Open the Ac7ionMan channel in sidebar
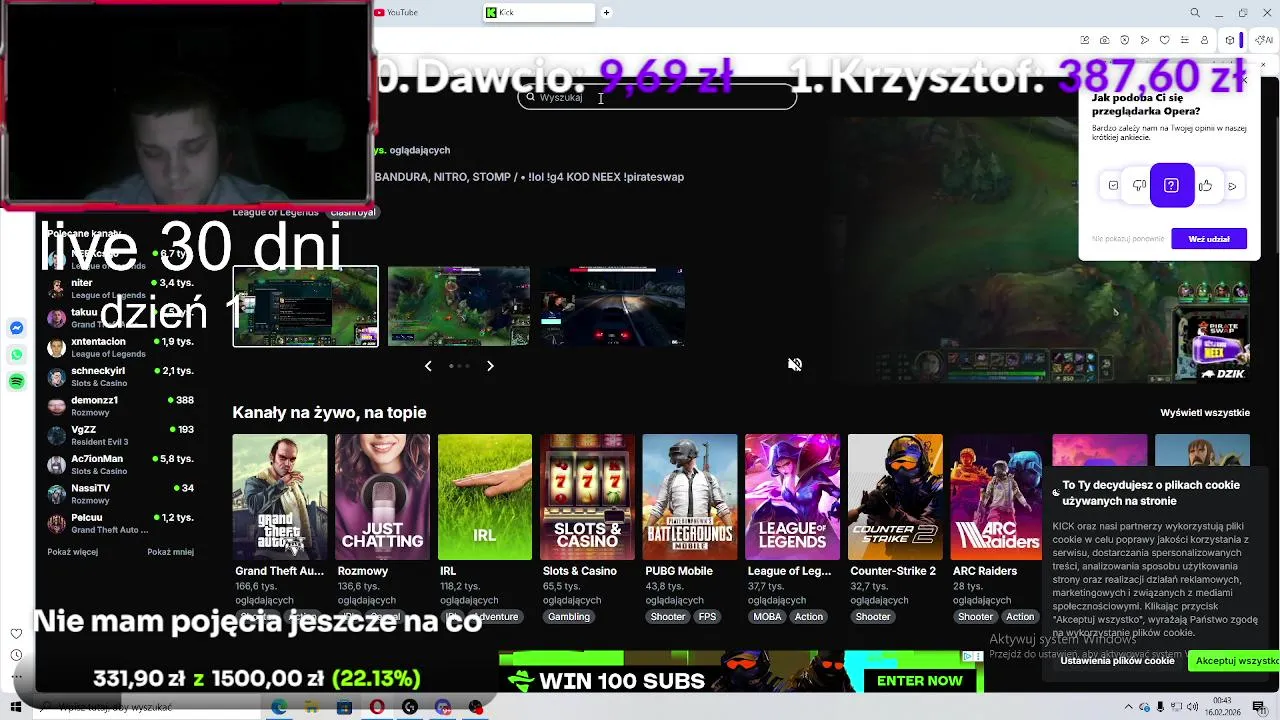The image size is (1280, 720). 120,464
